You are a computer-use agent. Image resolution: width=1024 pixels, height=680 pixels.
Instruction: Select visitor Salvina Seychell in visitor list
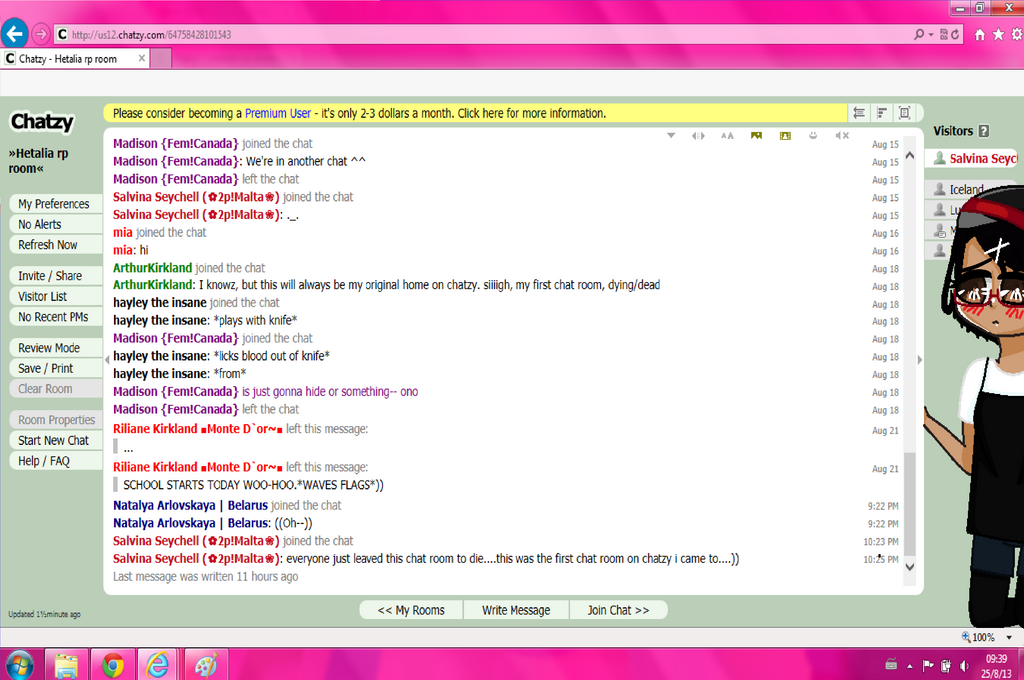point(974,159)
